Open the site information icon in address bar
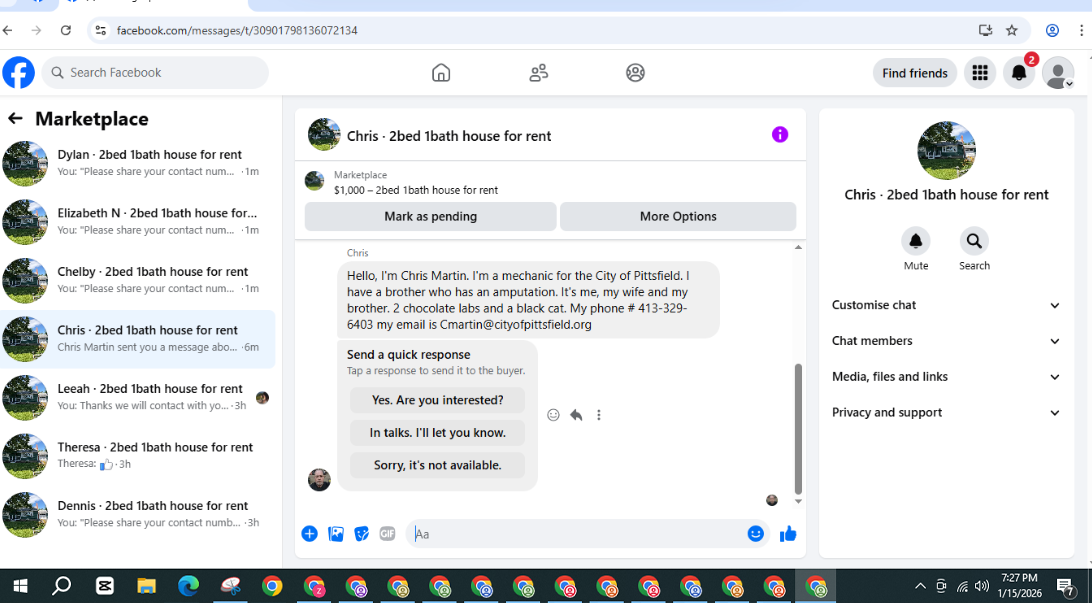This screenshot has height=603, width=1092. click(x=101, y=31)
